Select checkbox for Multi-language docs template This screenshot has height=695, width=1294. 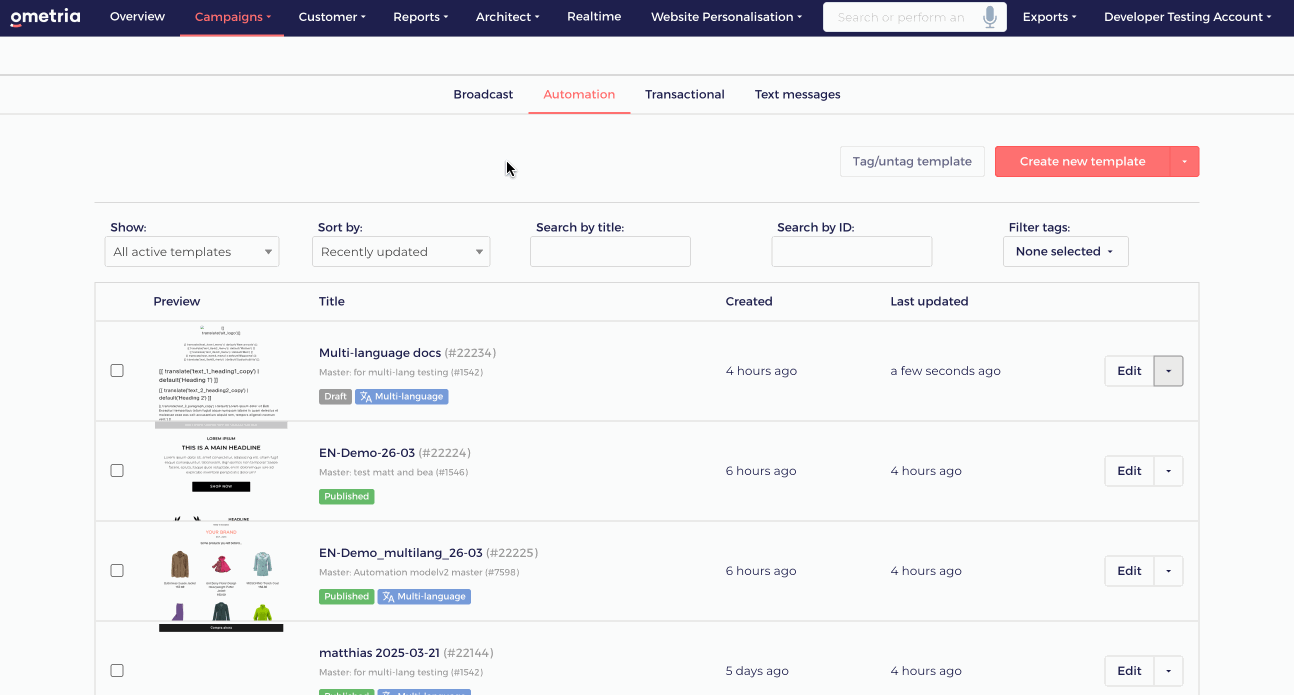pyautogui.click(x=117, y=370)
